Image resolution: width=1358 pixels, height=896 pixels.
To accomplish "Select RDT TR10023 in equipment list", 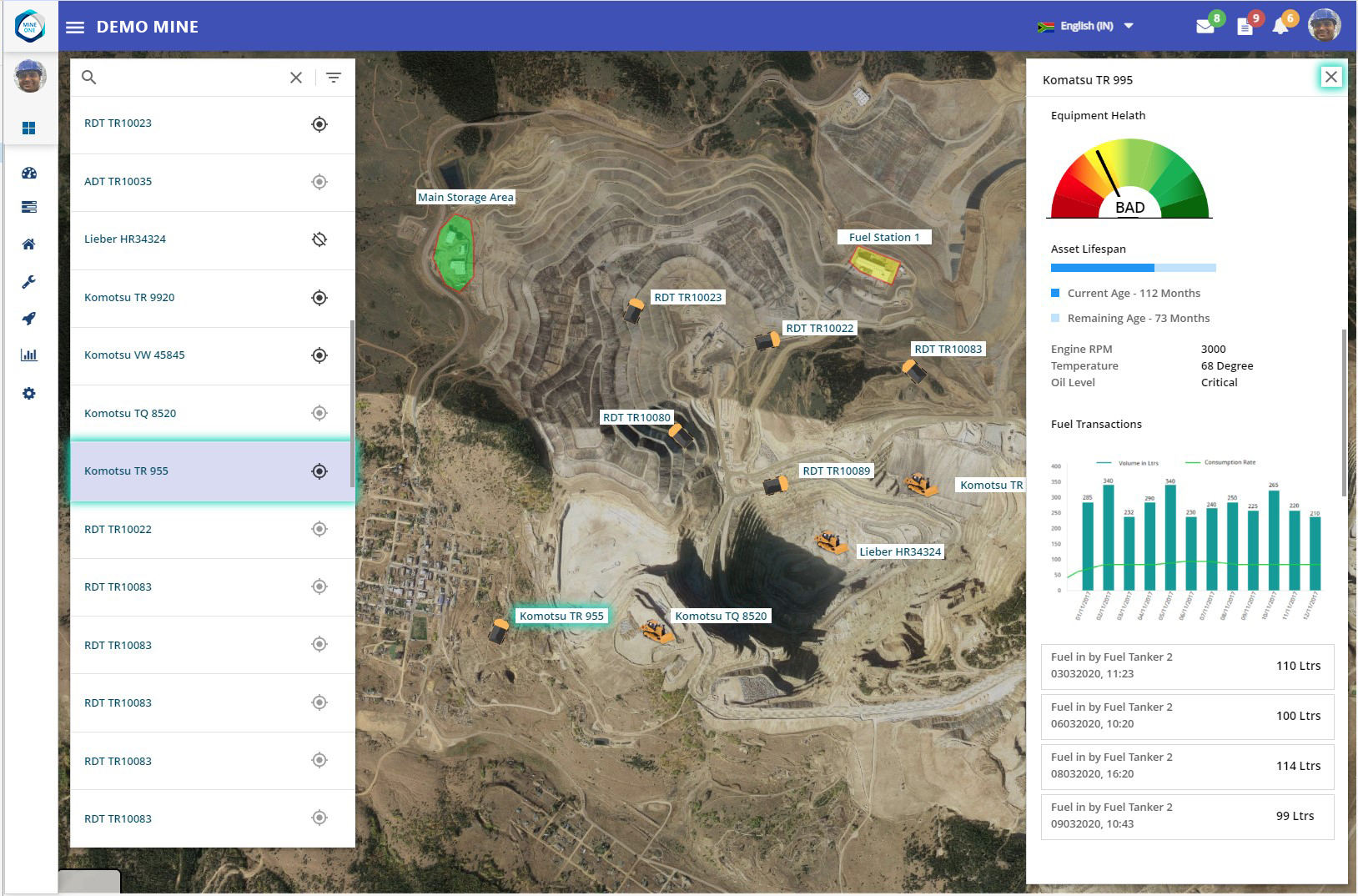I will tap(213, 124).
